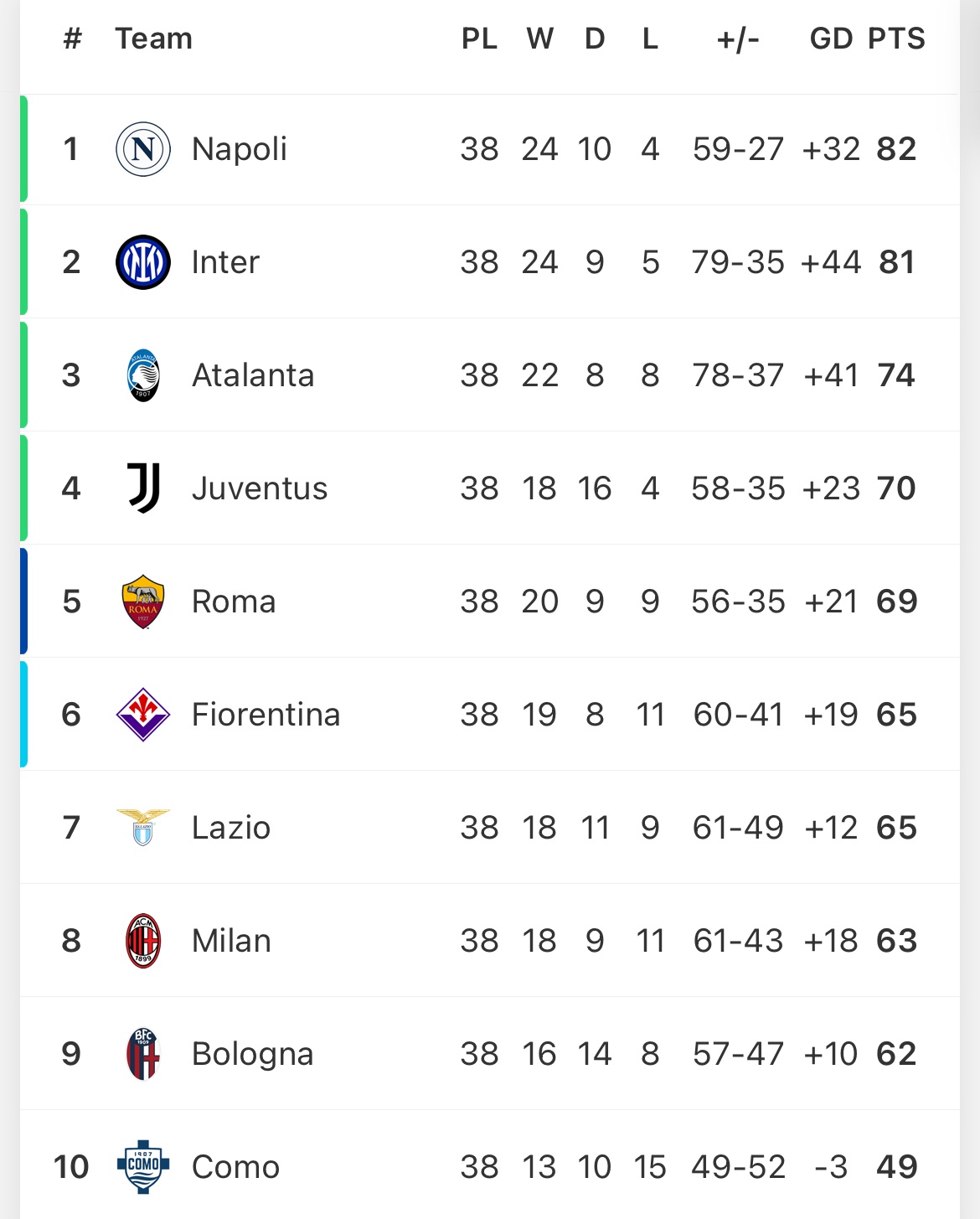The image size is (980, 1219).
Task: Click the Team column header
Action: (x=154, y=39)
